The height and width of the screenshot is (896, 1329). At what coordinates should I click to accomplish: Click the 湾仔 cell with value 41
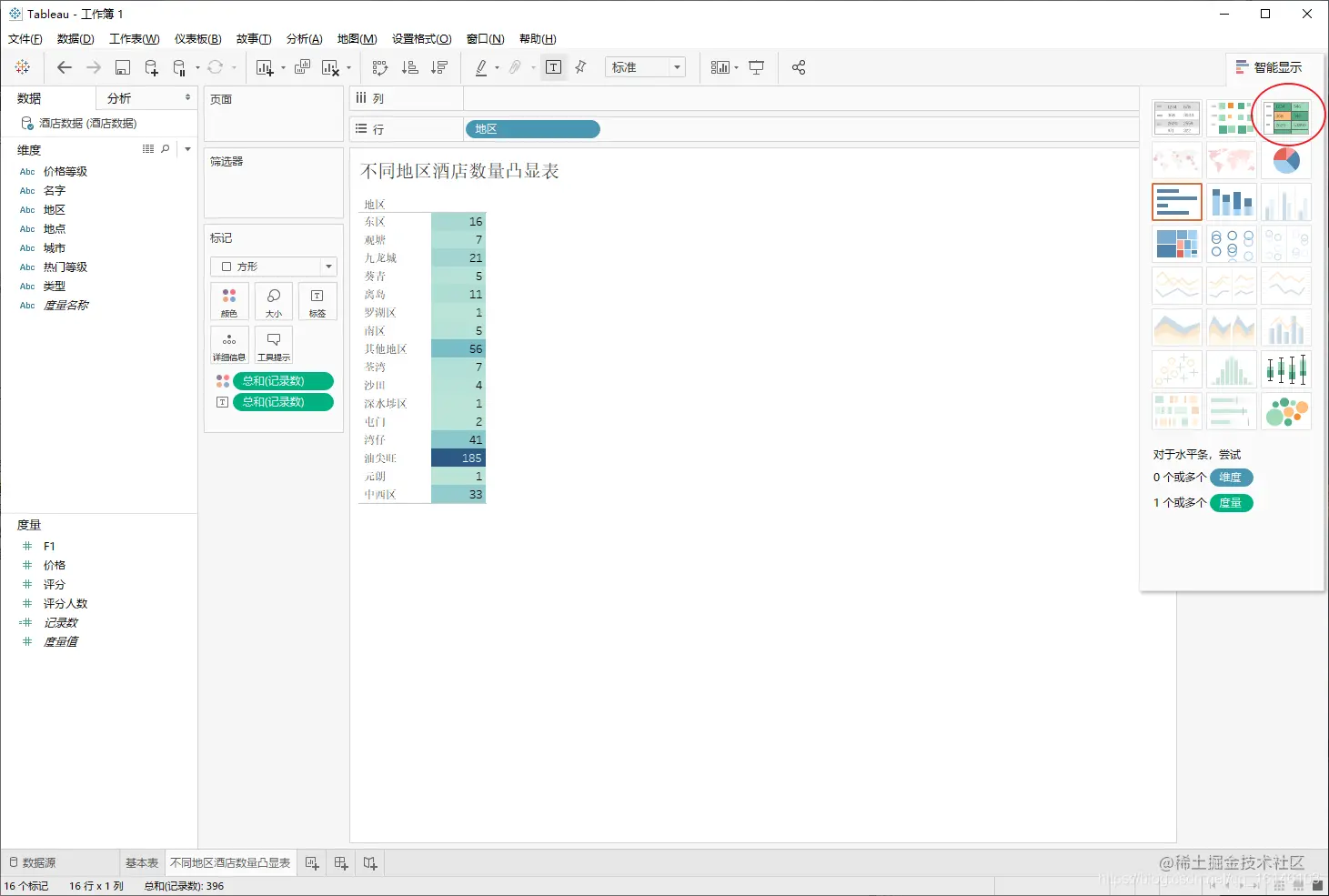[458, 439]
